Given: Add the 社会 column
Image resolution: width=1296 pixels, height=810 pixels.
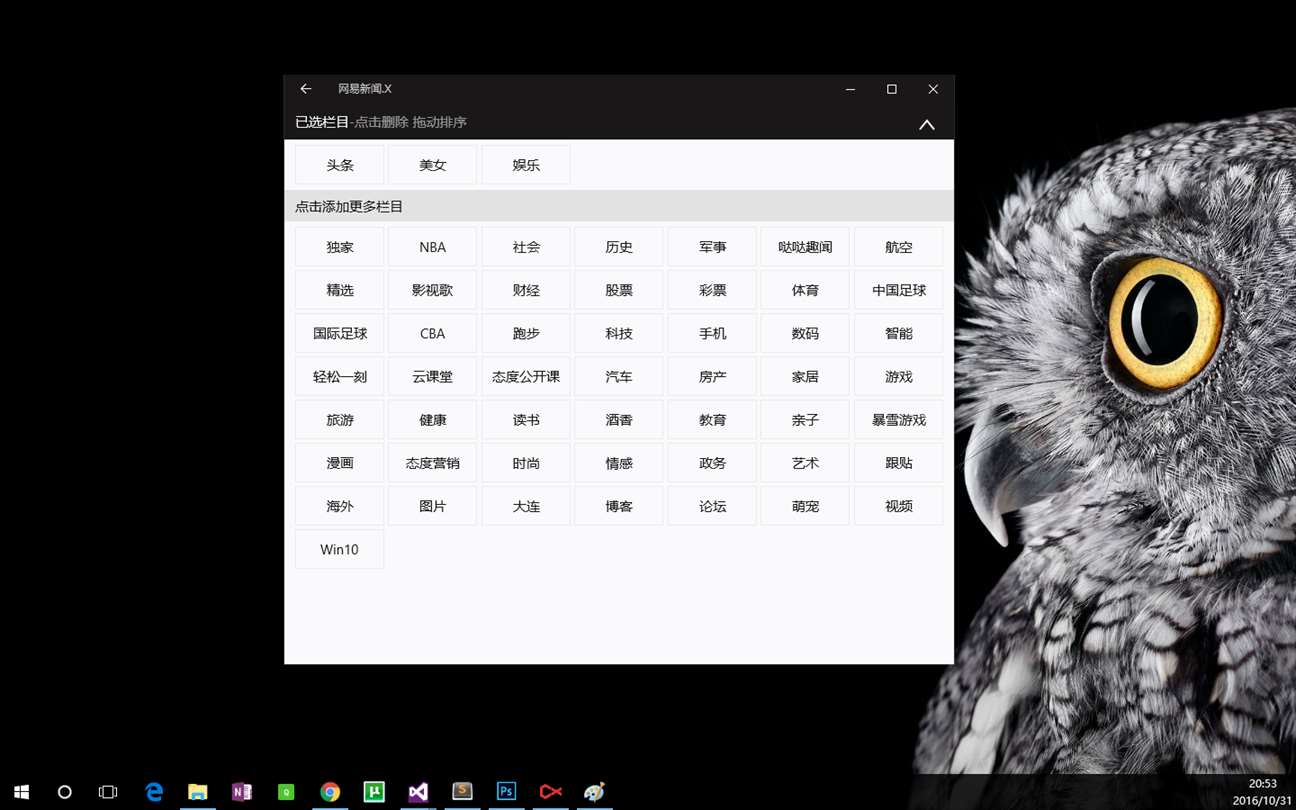Looking at the screenshot, I should point(526,247).
